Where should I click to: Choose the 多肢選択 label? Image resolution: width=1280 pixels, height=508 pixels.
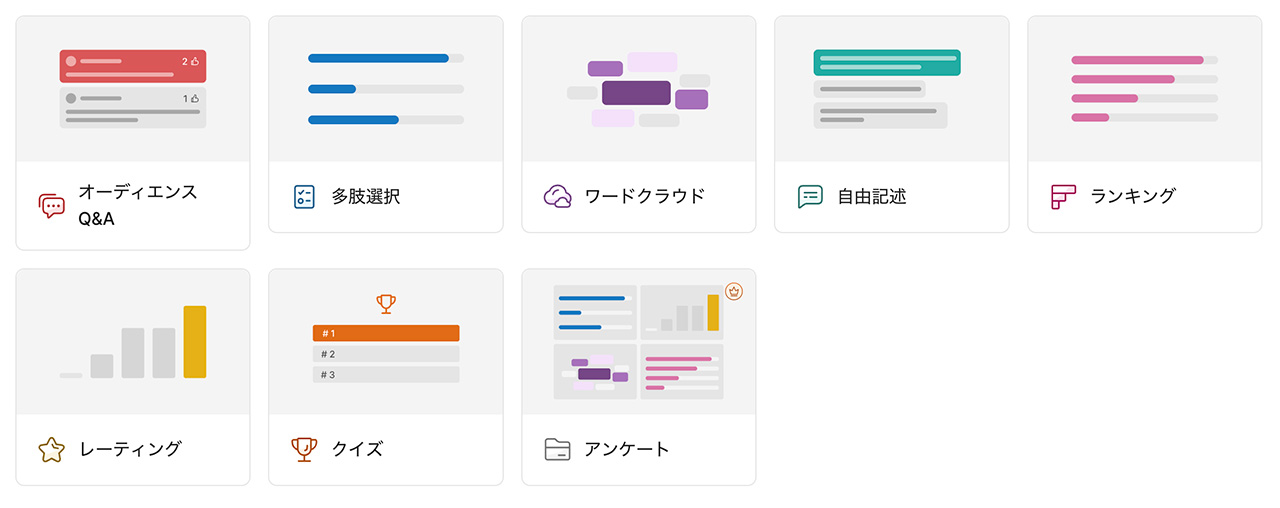tap(366, 196)
